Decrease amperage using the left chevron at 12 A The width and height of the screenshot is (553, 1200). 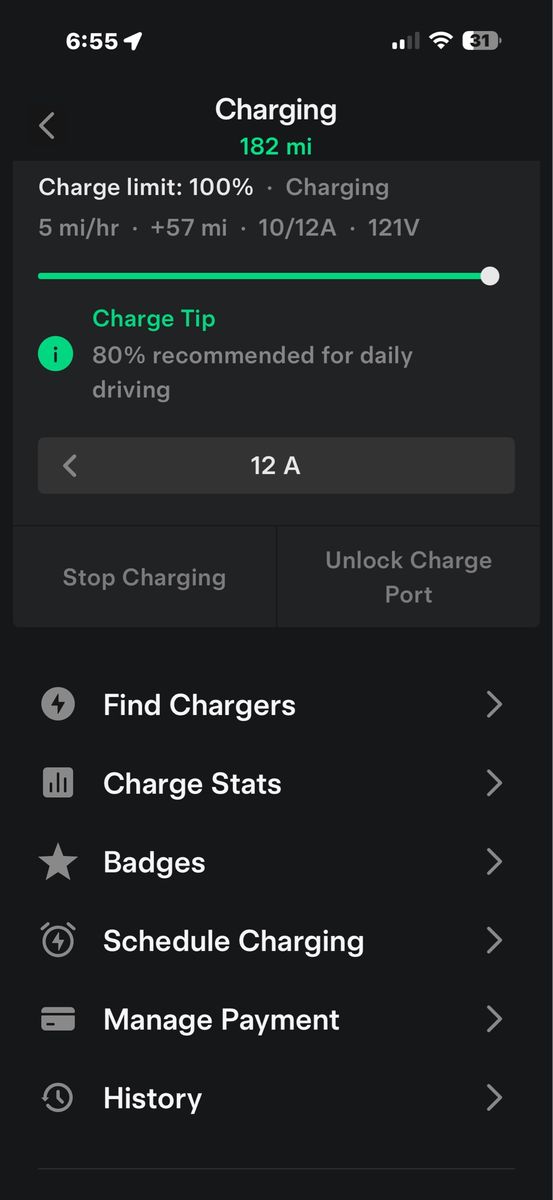click(x=70, y=465)
